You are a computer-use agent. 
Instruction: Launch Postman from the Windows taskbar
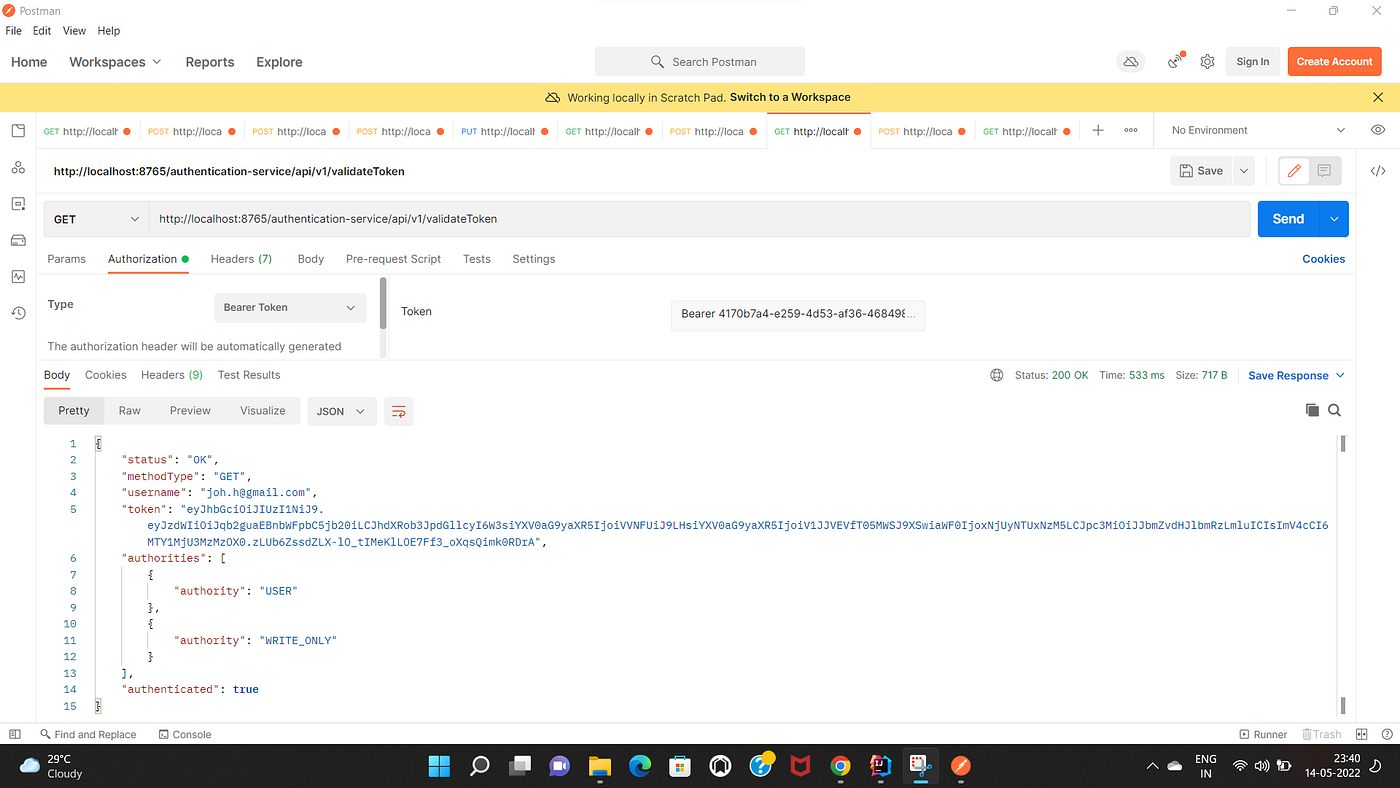(960, 767)
